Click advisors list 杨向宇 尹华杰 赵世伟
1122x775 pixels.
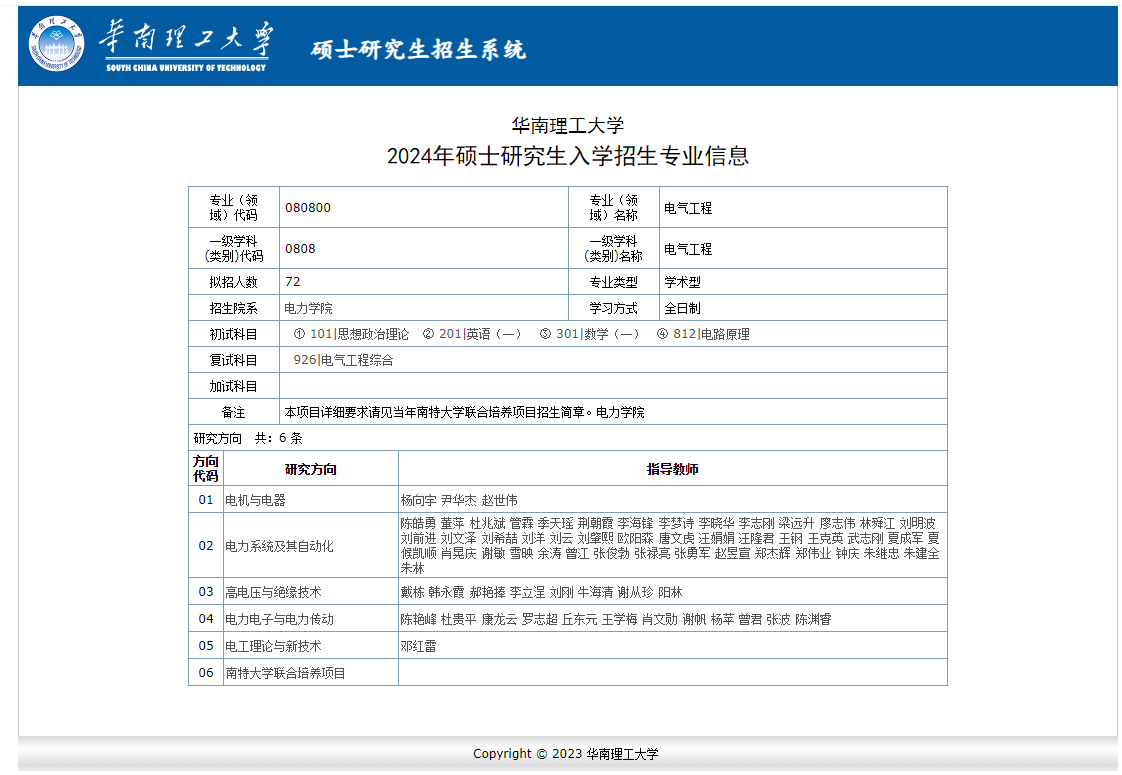459,500
